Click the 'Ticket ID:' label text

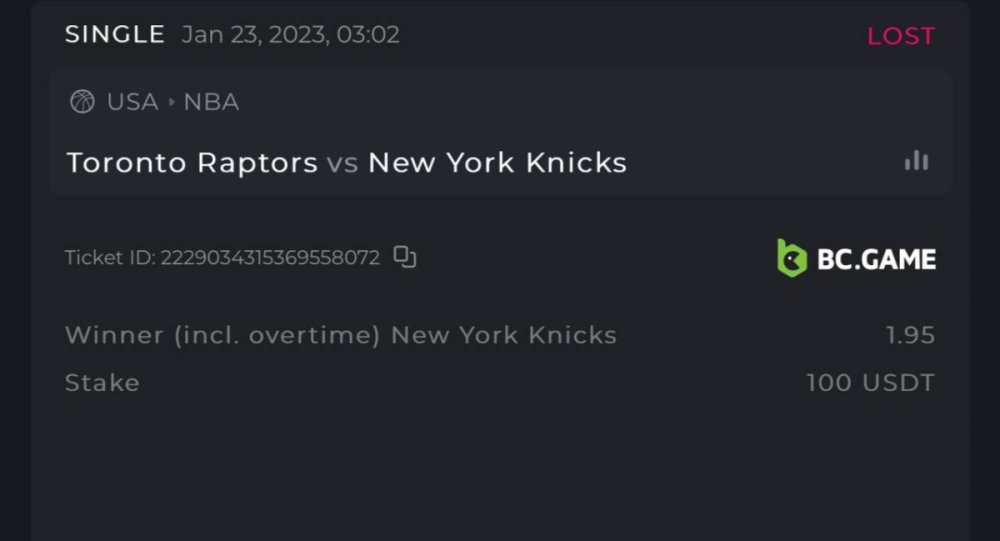pyautogui.click(x=110, y=258)
